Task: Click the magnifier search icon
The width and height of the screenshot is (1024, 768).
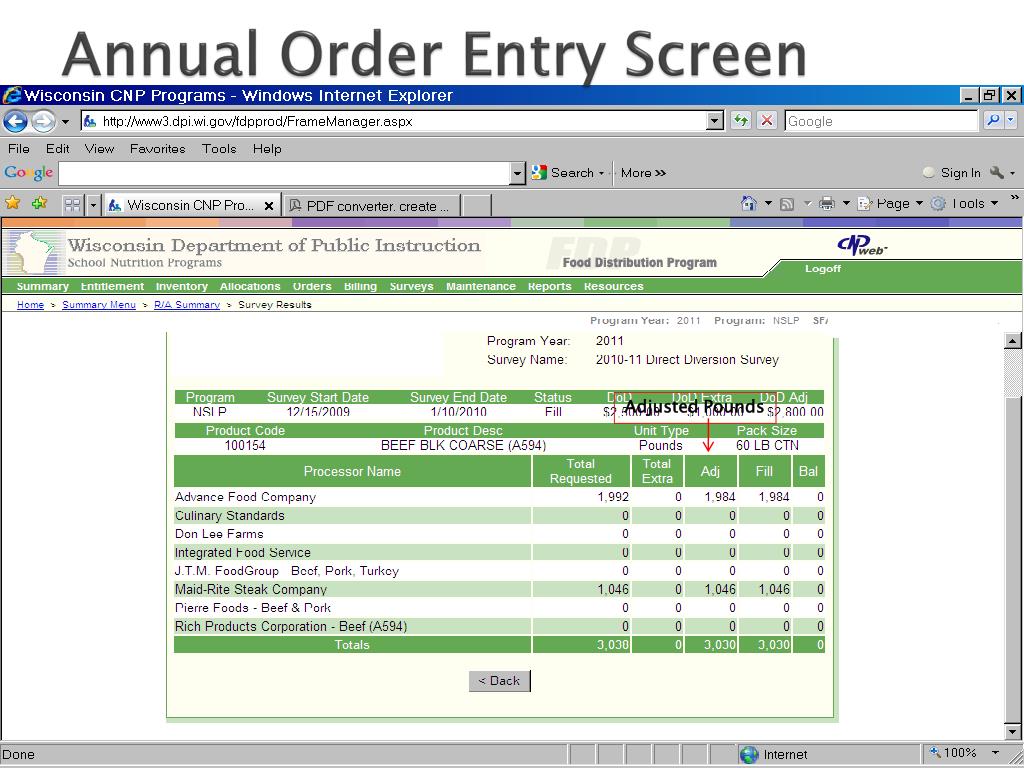Action: (x=993, y=121)
